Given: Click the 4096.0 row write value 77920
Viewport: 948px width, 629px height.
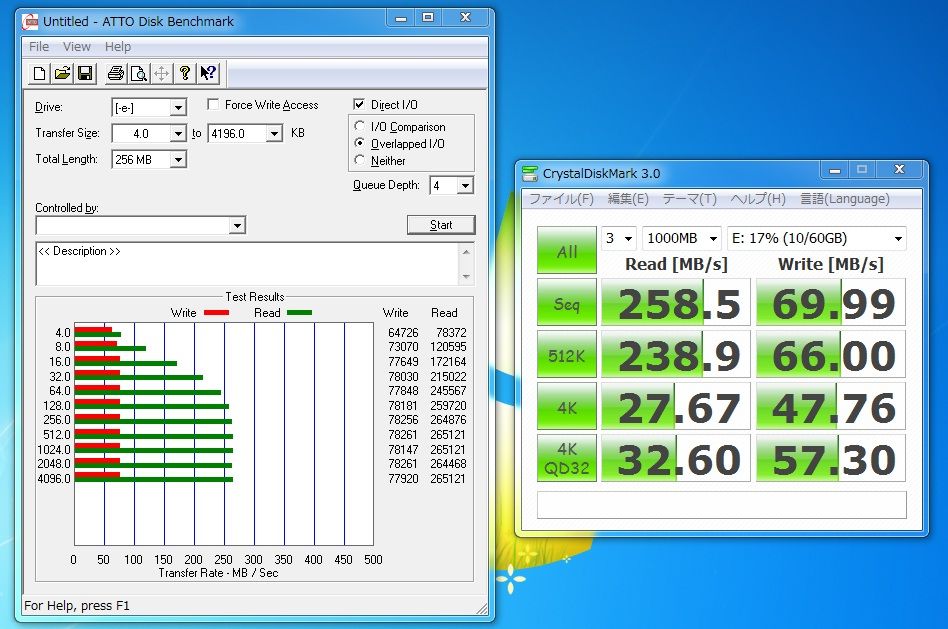Looking at the screenshot, I should coord(403,478).
